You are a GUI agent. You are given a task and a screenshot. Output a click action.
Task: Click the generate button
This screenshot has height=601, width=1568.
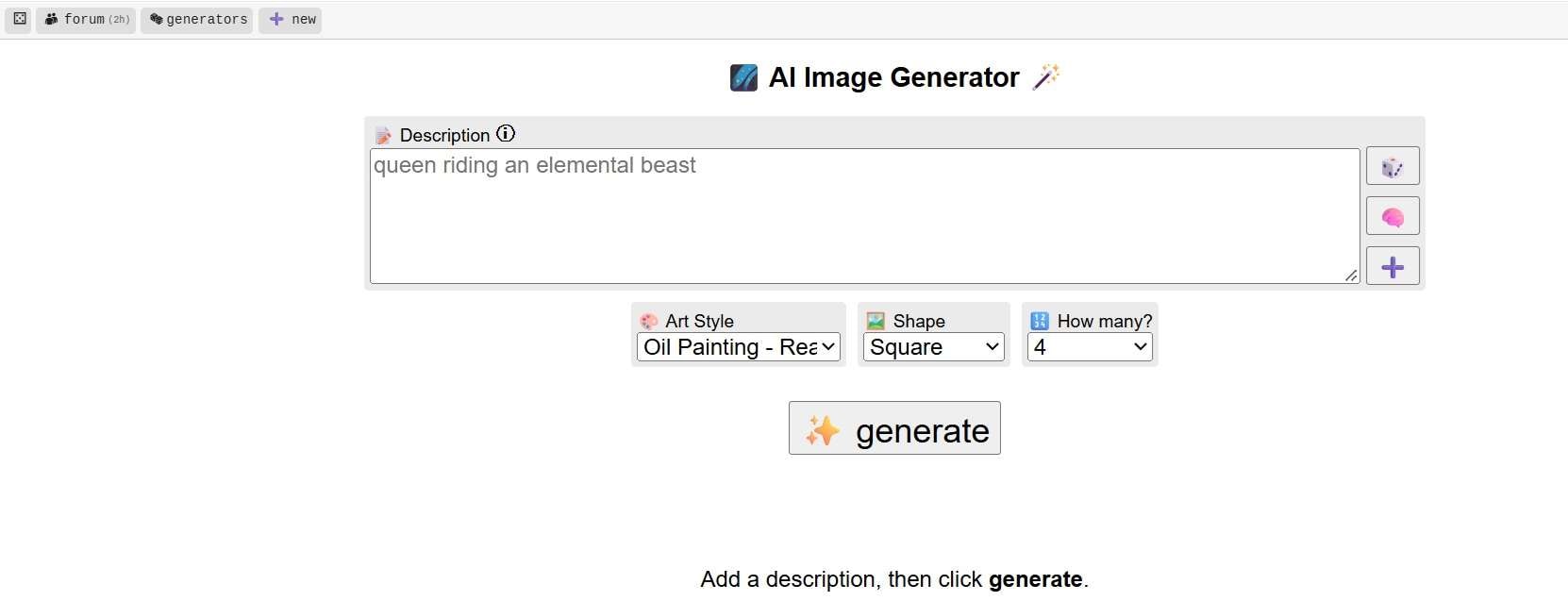894,428
